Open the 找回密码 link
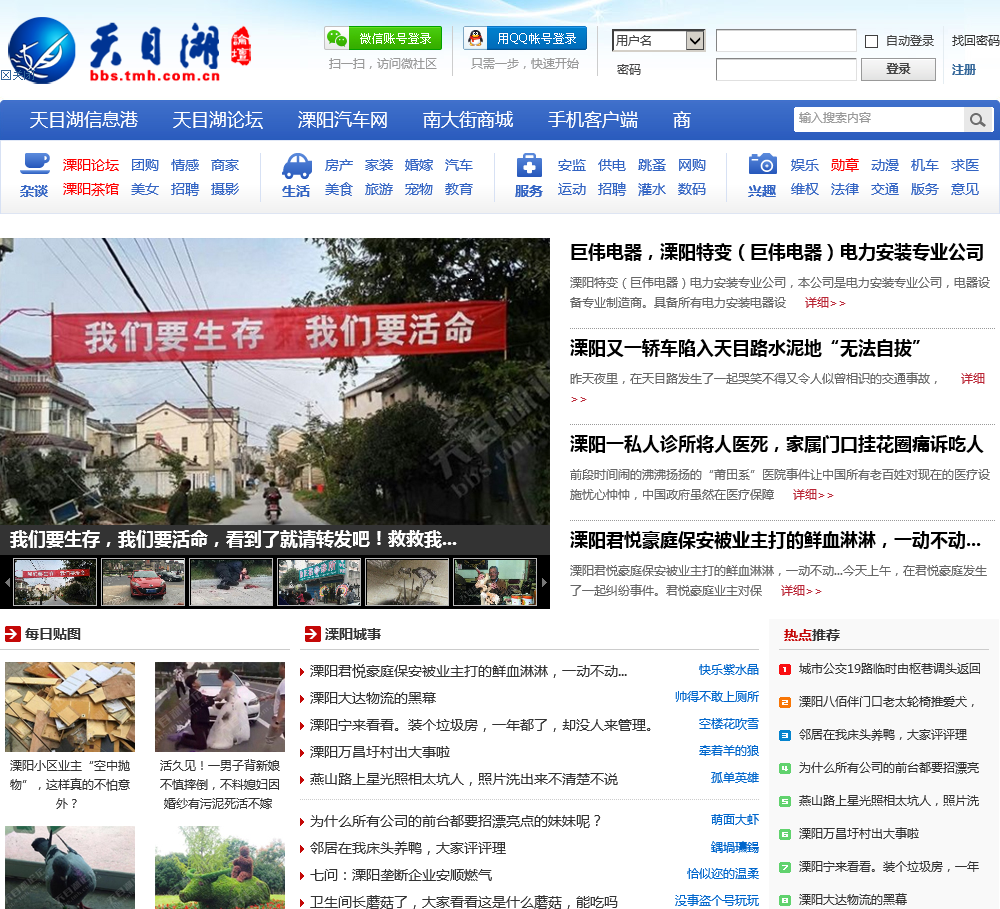 pos(975,41)
